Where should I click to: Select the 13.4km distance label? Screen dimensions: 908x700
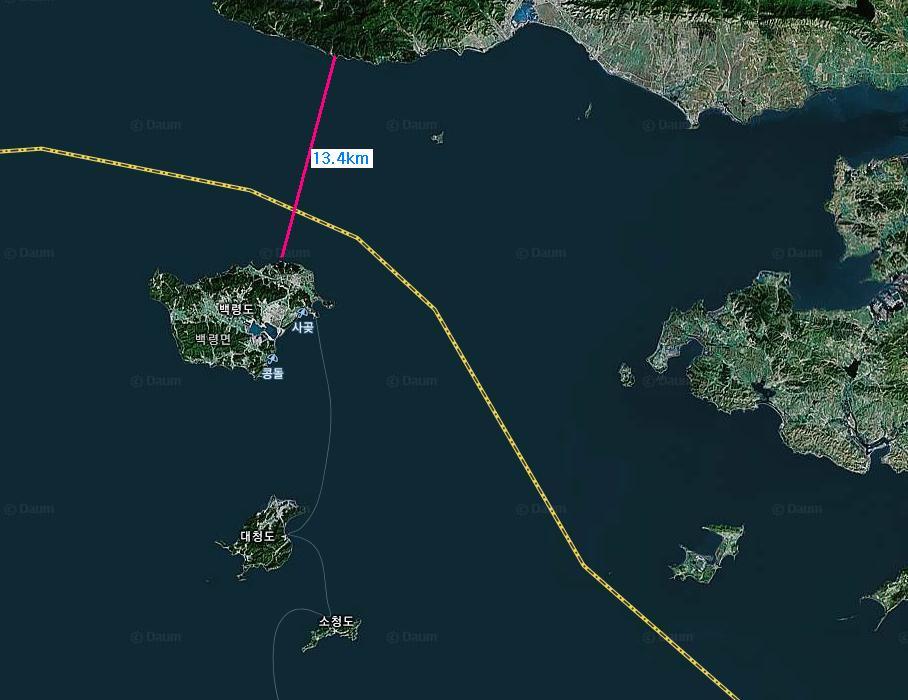tap(341, 158)
